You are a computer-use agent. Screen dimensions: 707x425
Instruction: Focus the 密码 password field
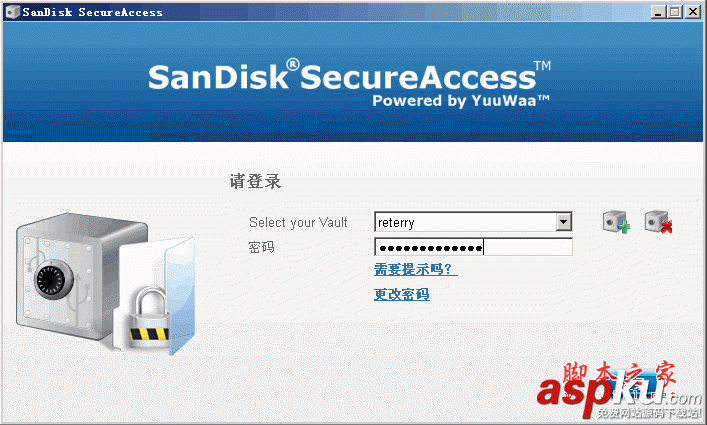tap(473, 247)
